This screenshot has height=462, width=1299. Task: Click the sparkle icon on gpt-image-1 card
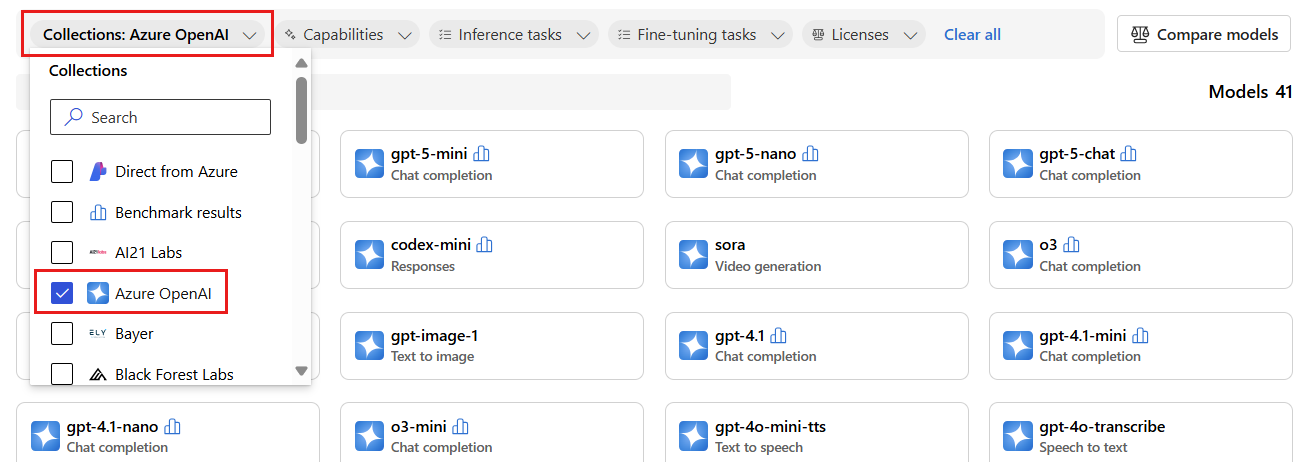click(x=370, y=346)
